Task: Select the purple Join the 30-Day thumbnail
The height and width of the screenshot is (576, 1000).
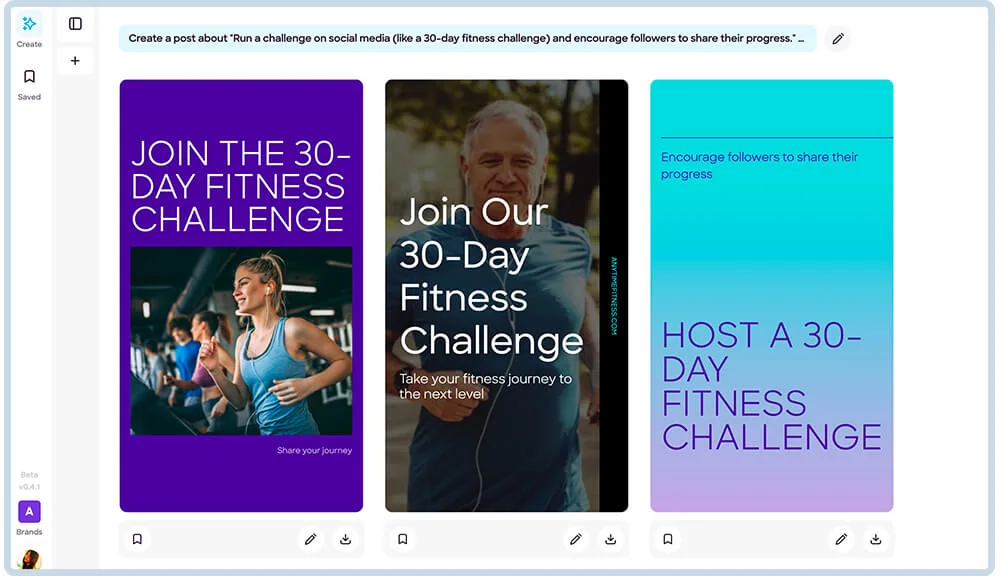Action: 241,295
